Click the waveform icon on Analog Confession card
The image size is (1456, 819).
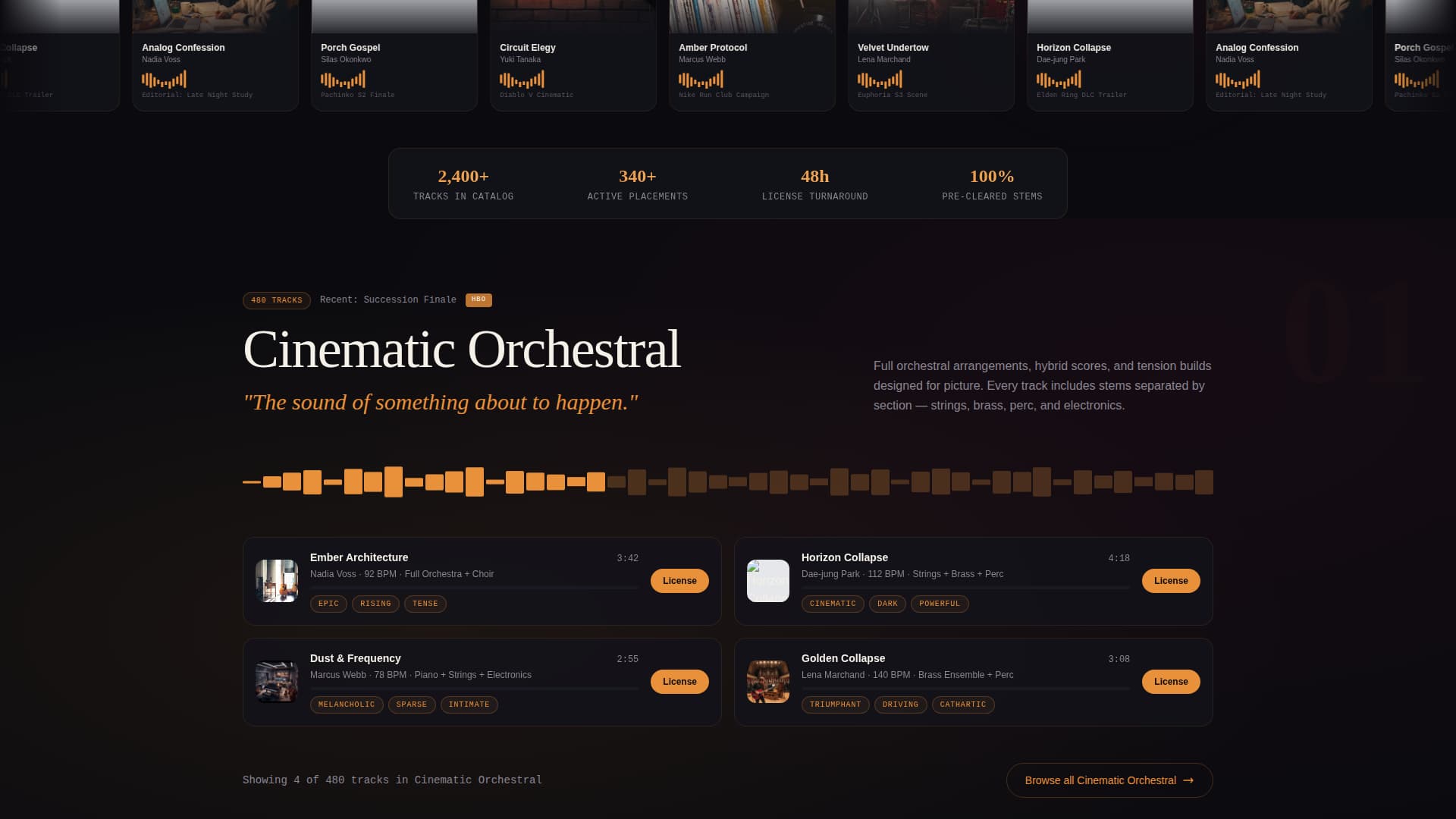click(x=162, y=78)
